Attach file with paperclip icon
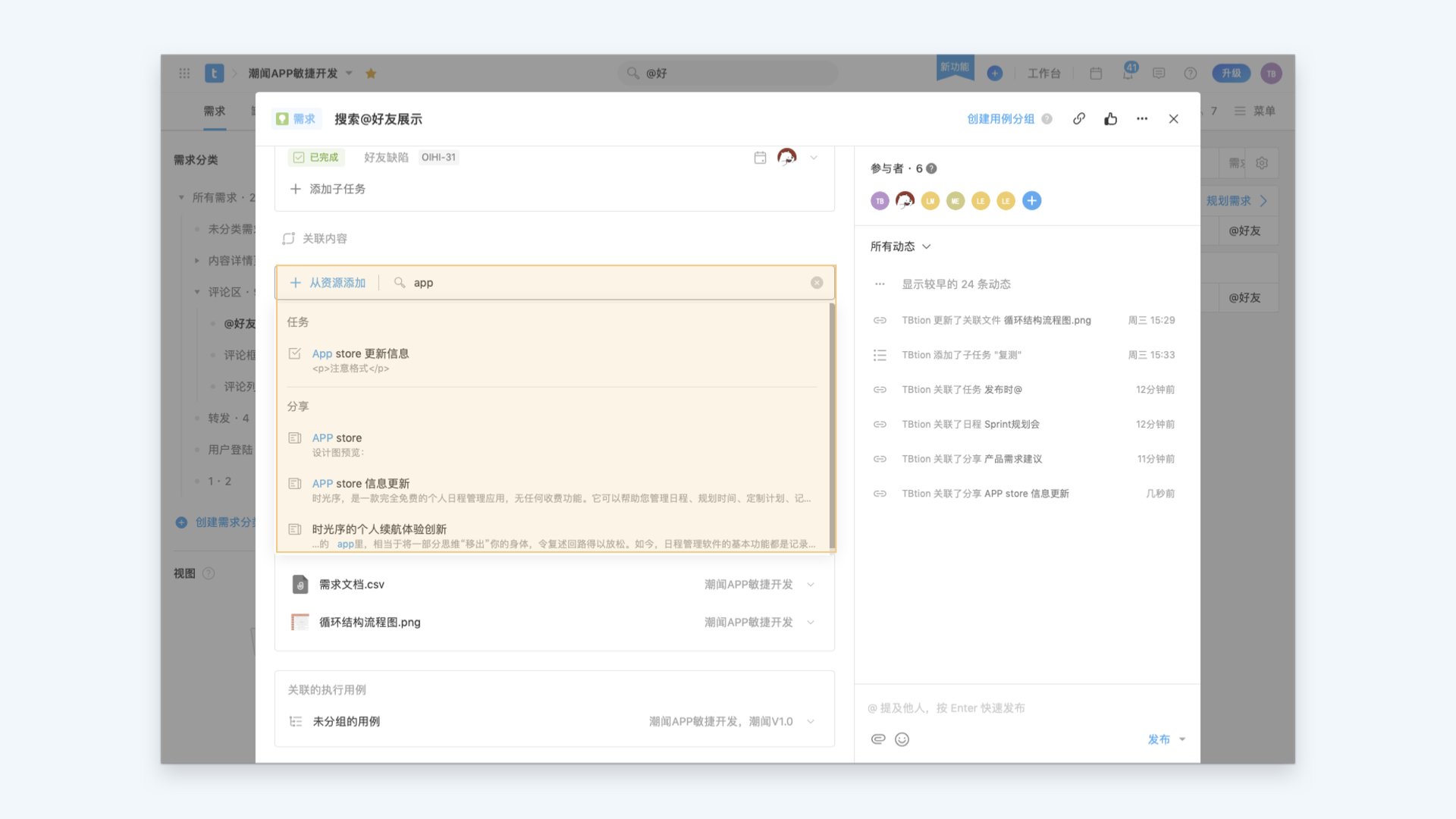 point(878,739)
